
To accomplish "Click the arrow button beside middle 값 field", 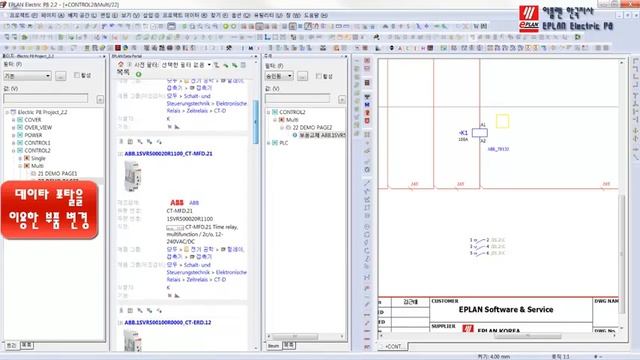I will (x=342, y=99).
